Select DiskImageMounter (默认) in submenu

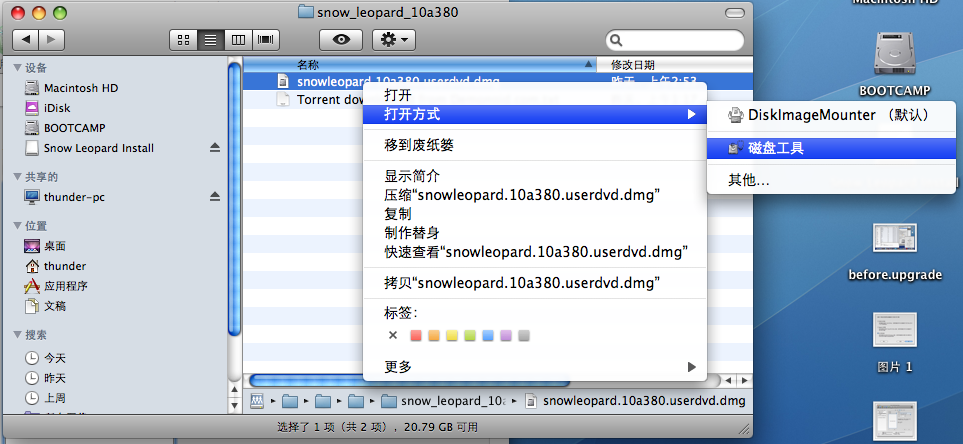coord(832,115)
